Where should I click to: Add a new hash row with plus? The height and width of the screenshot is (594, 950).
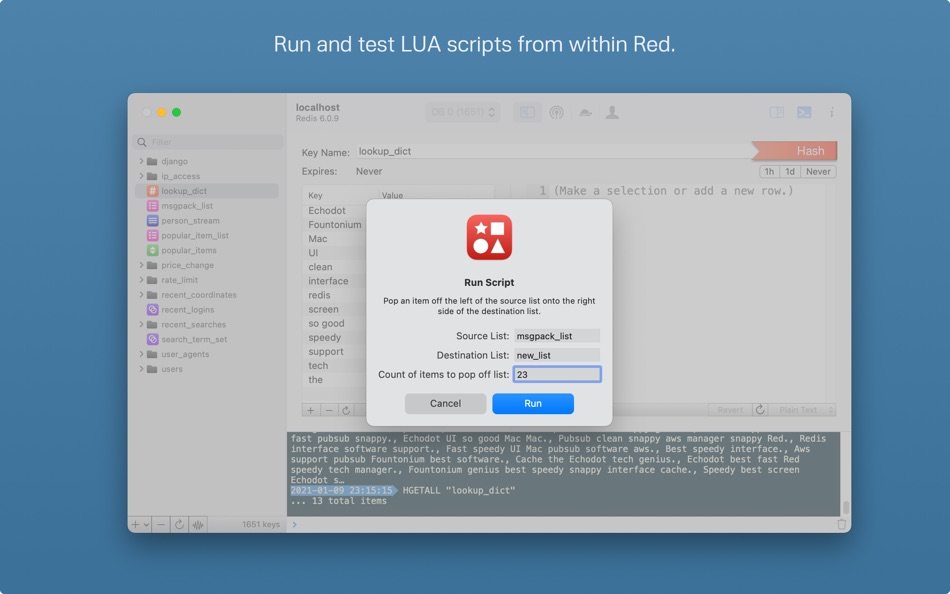point(311,410)
